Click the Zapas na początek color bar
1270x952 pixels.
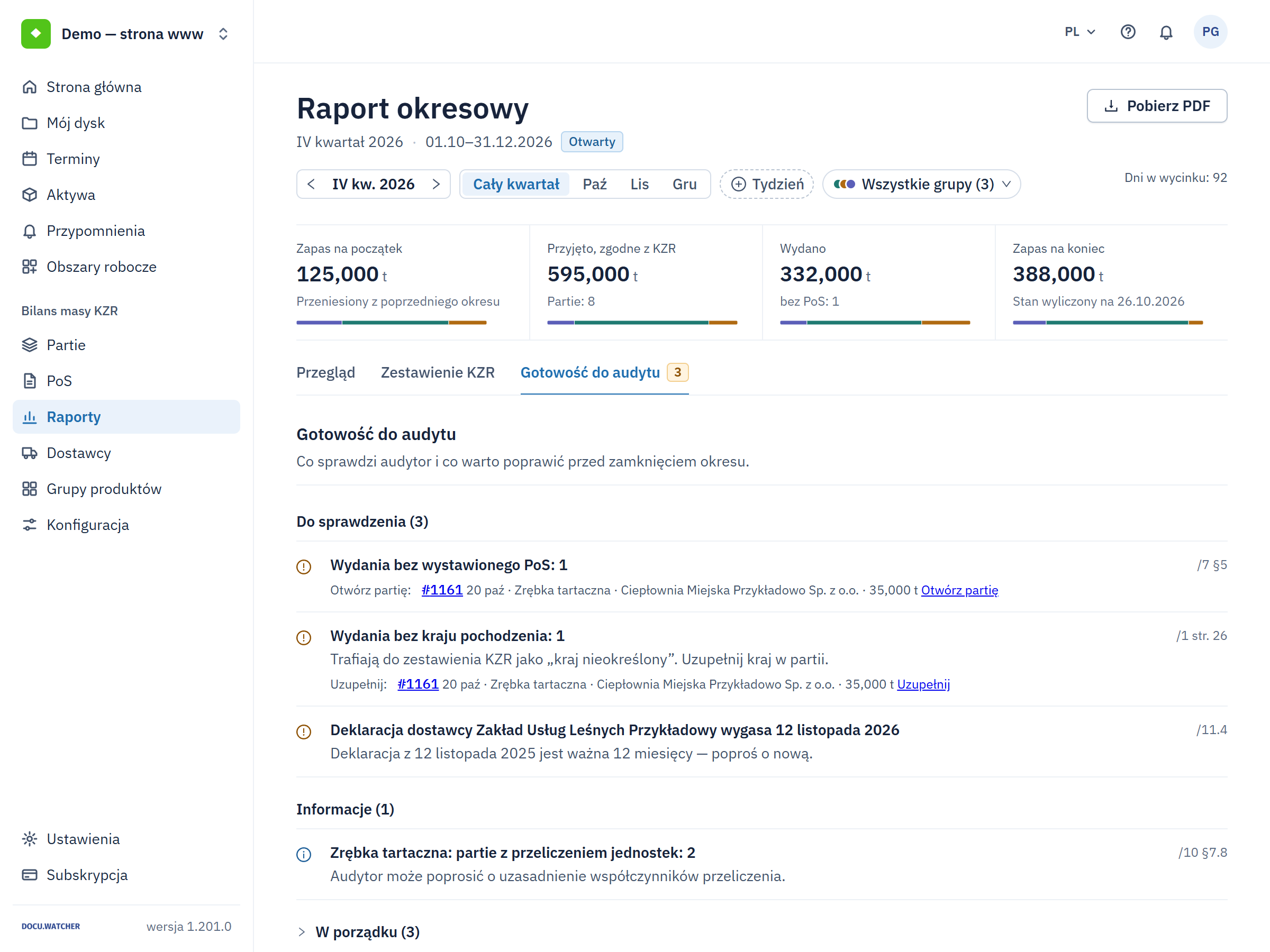tap(391, 323)
